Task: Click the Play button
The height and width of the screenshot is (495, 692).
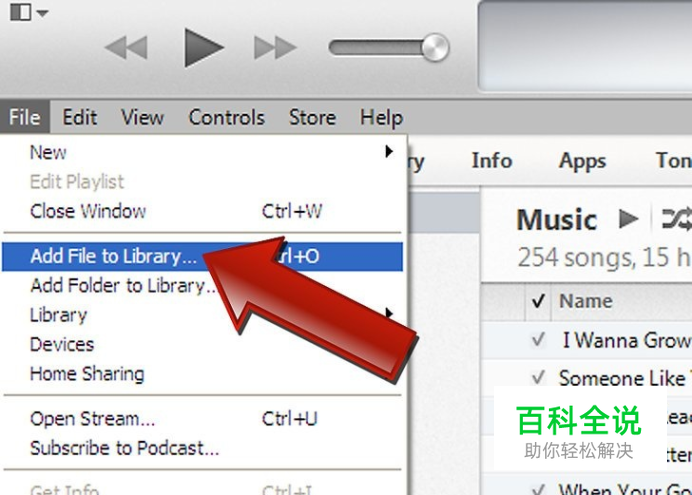Action: coord(203,48)
